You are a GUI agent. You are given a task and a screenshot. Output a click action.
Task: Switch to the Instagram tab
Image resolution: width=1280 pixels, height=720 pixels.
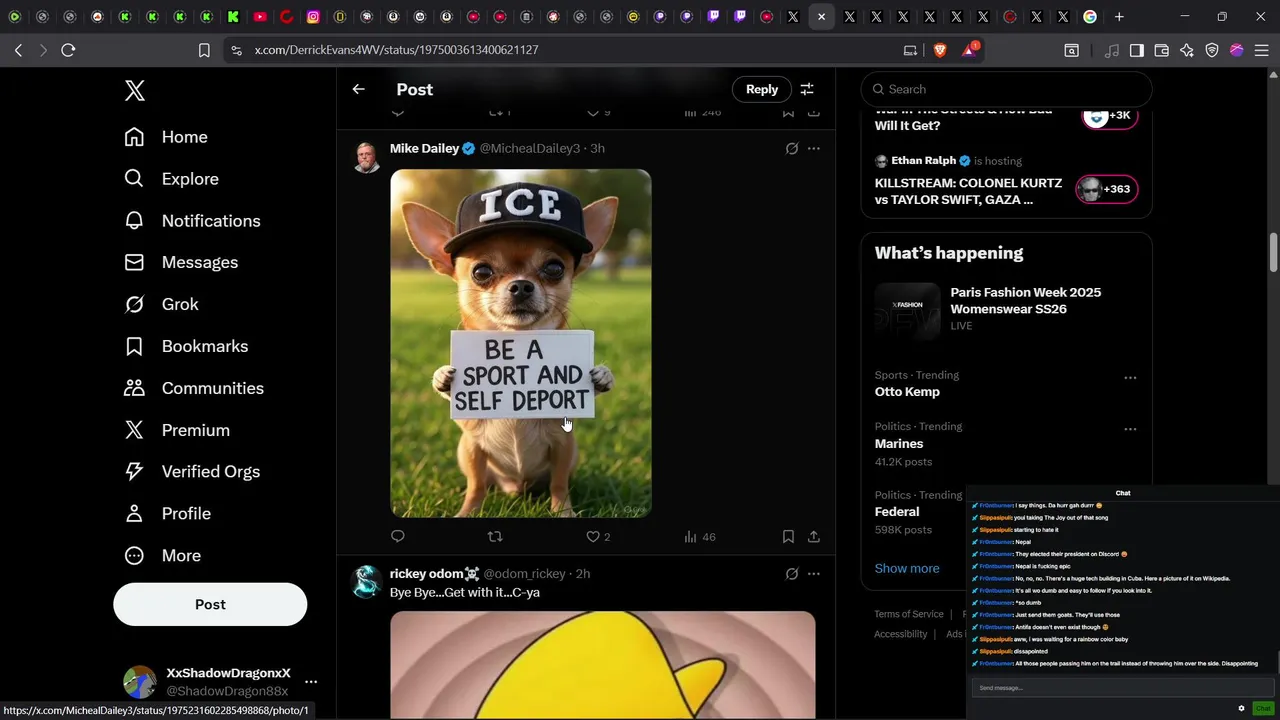pyautogui.click(x=313, y=17)
